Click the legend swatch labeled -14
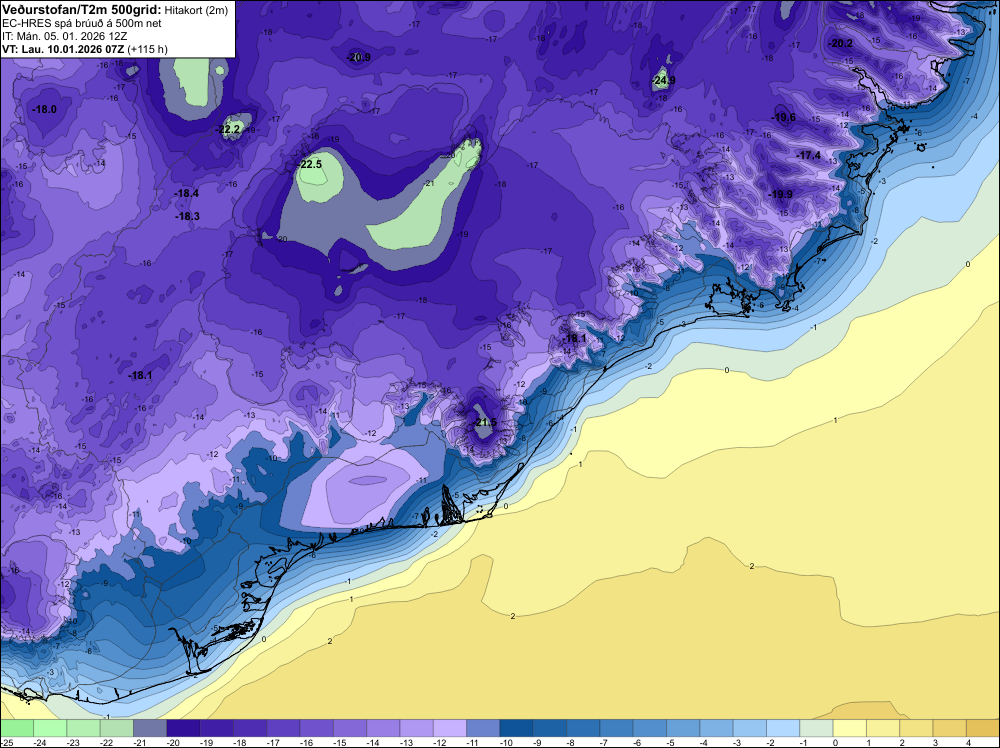The height and width of the screenshot is (748, 1000). pyautogui.click(x=383, y=728)
